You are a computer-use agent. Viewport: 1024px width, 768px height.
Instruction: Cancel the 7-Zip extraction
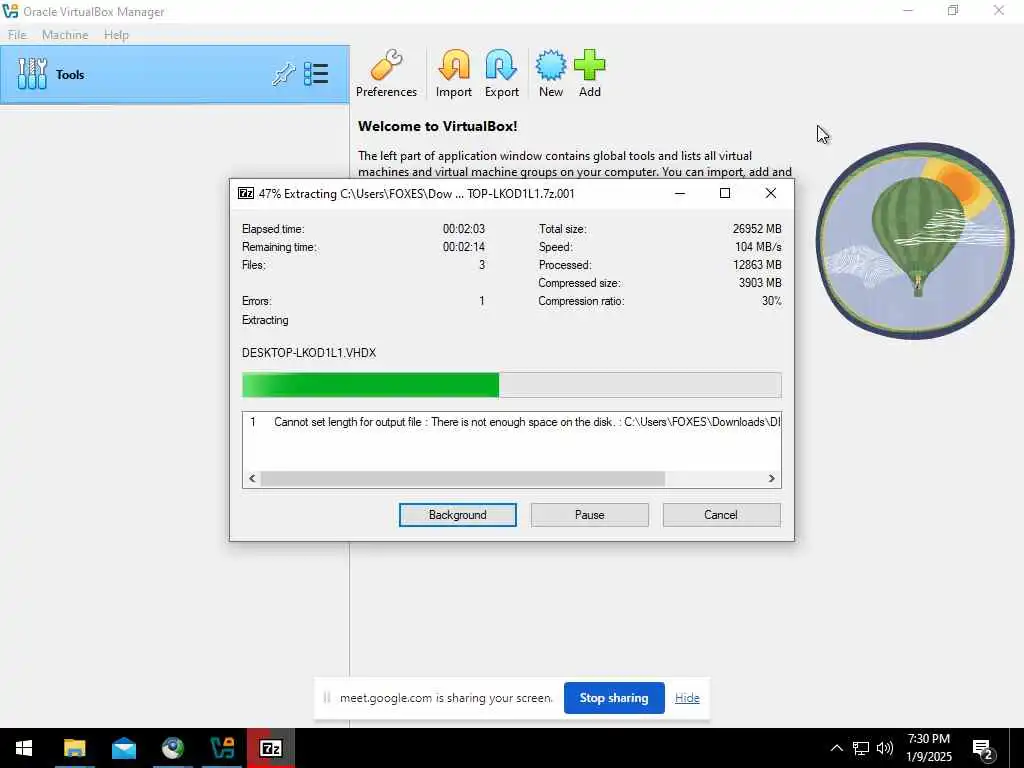click(721, 515)
